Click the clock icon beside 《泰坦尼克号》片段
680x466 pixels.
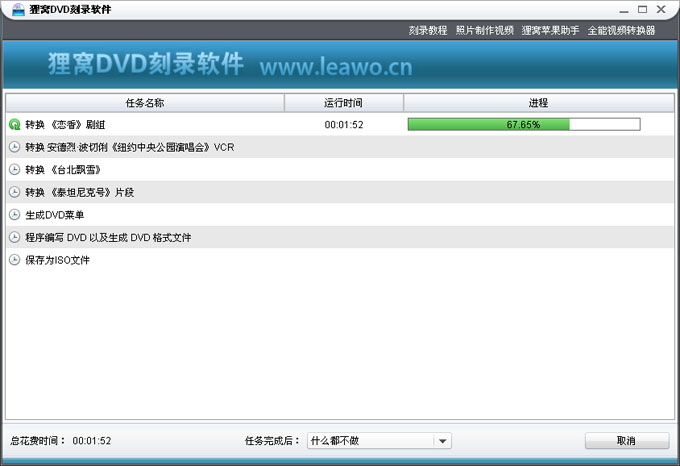coord(14,192)
